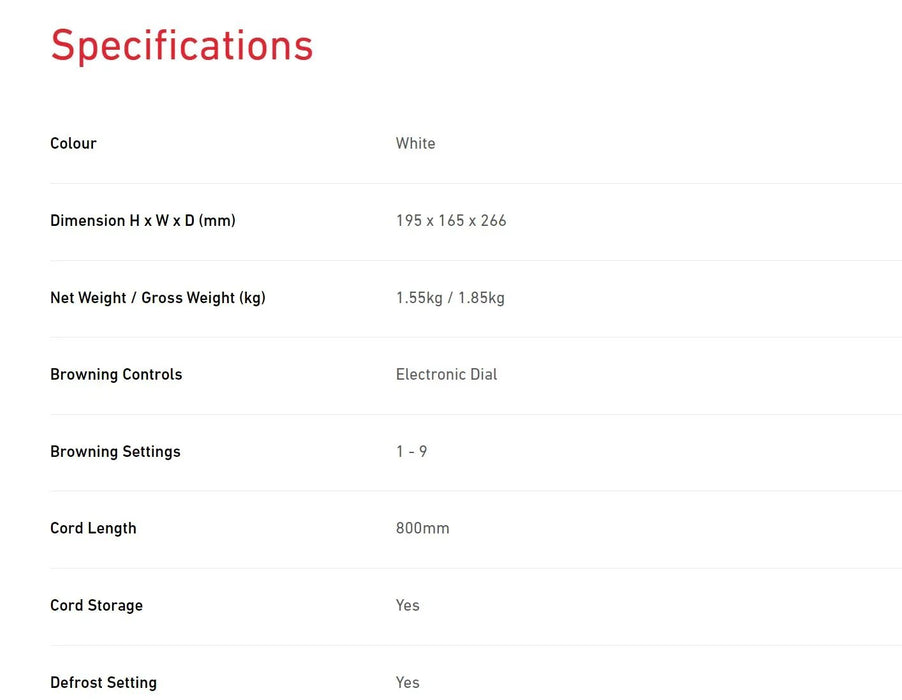Image resolution: width=902 pixels, height=700 pixels.
Task: Click the 800mm cord length value
Action: click(422, 528)
